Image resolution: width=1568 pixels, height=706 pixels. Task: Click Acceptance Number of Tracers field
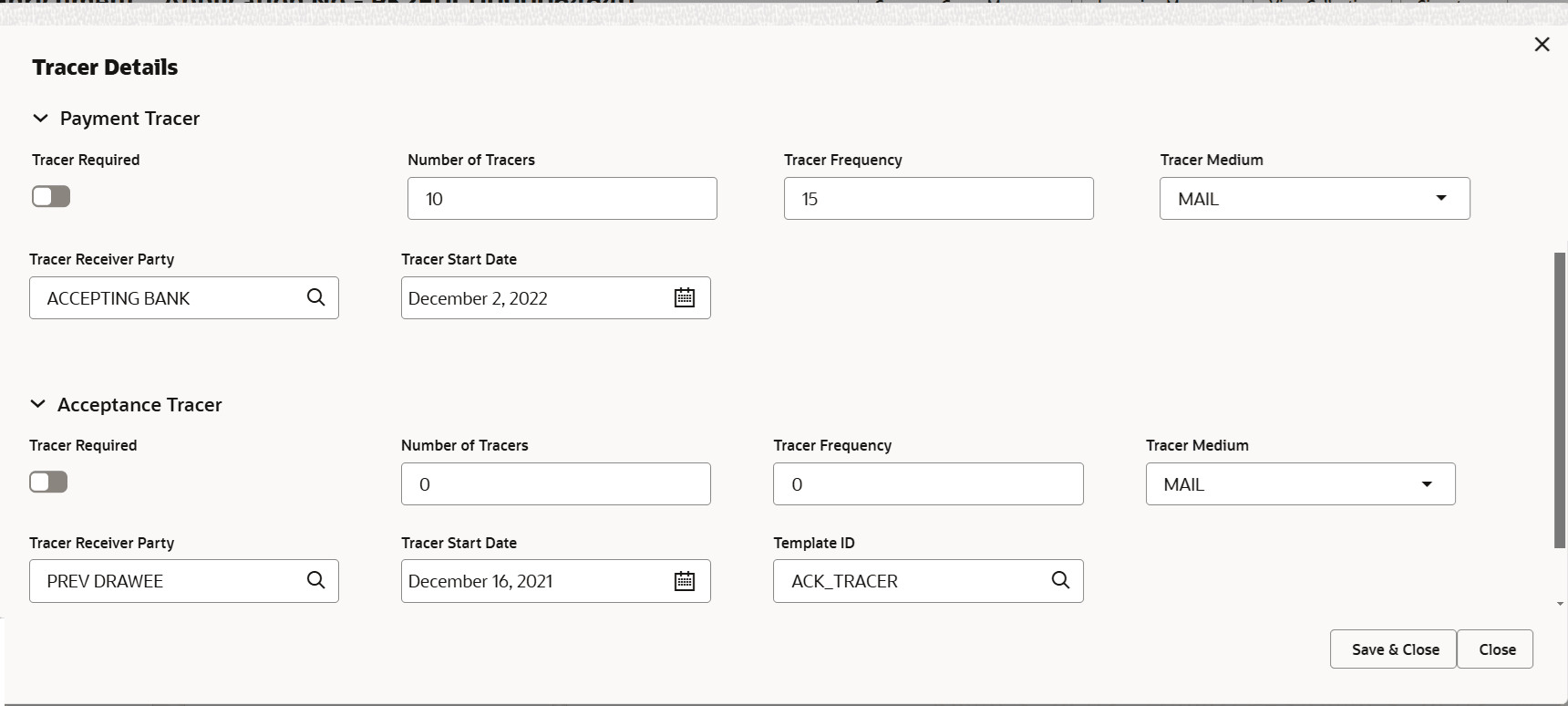pyautogui.click(x=555, y=484)
